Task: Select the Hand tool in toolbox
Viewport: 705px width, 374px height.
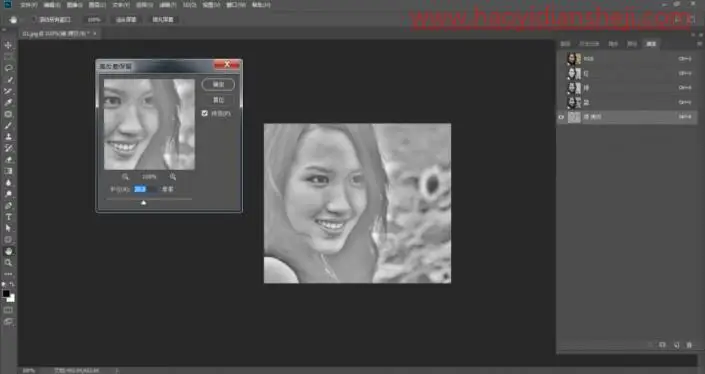Action: [x=8, y=251]
